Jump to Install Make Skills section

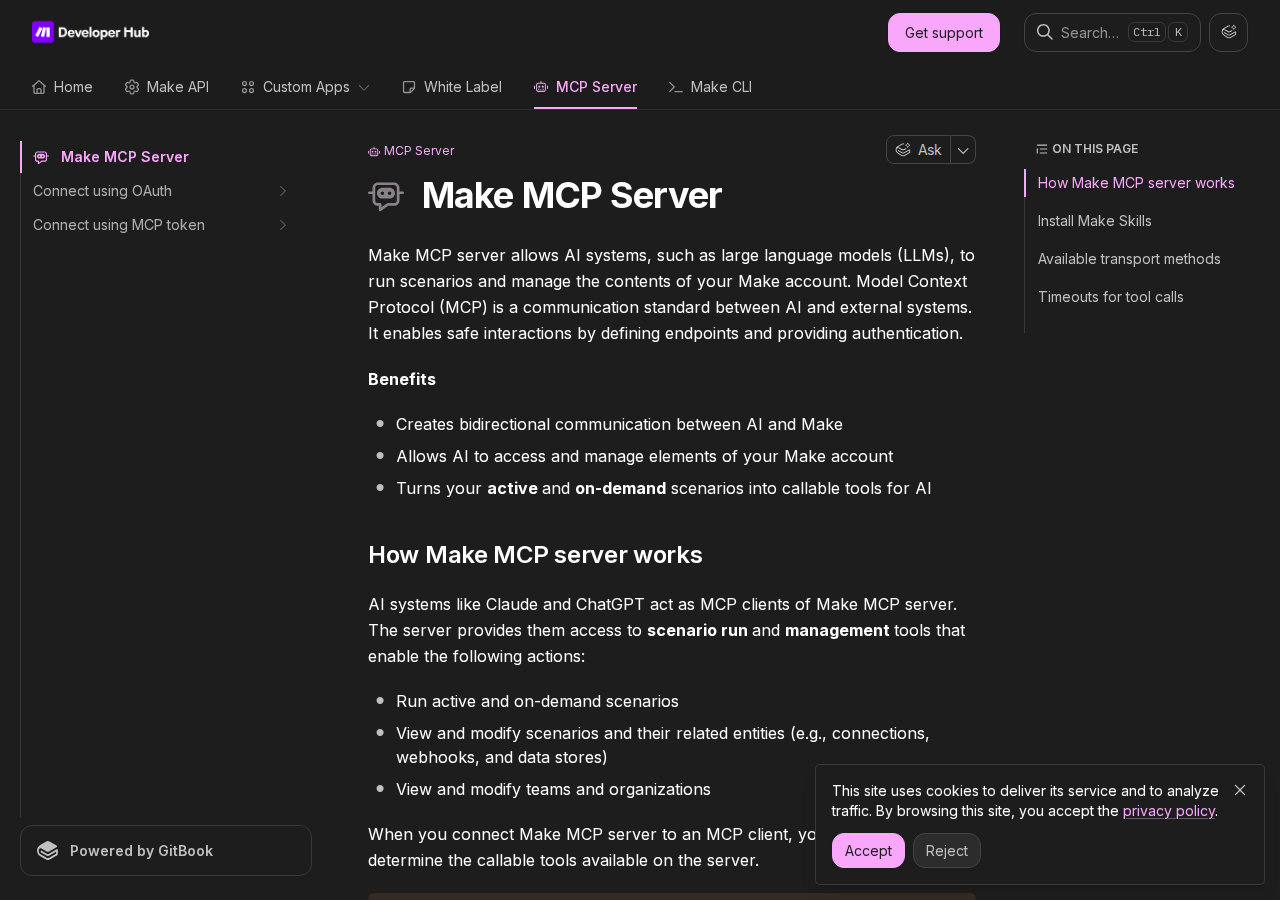[x=1095, y=221]
